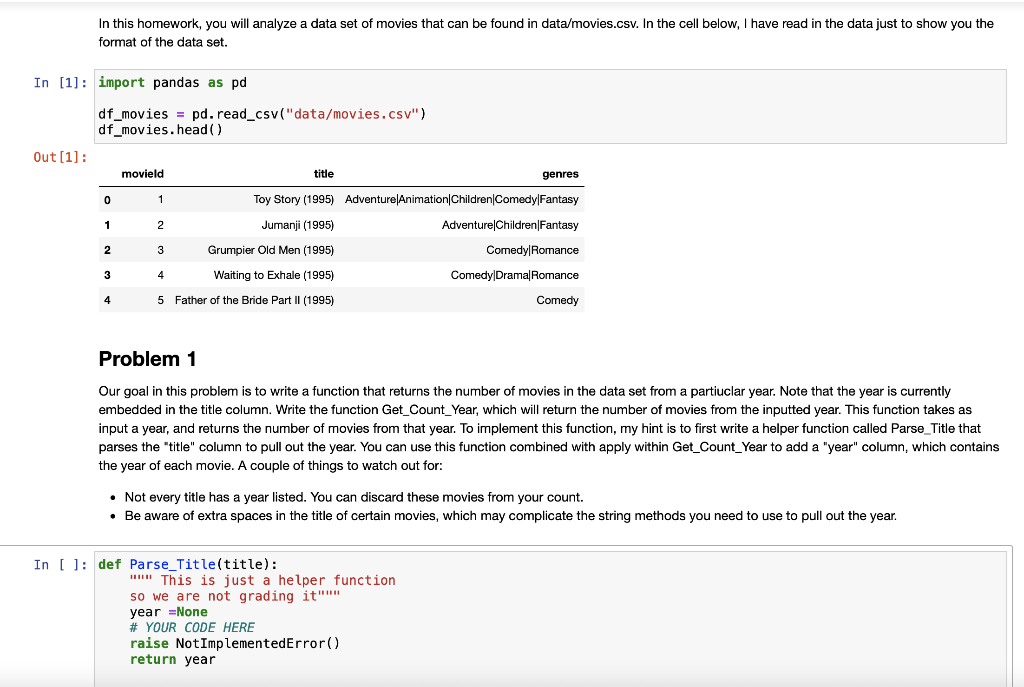Click the Comedy genre cell for row 4
This screenshot has height=687, width=1024.
(557, 299)
